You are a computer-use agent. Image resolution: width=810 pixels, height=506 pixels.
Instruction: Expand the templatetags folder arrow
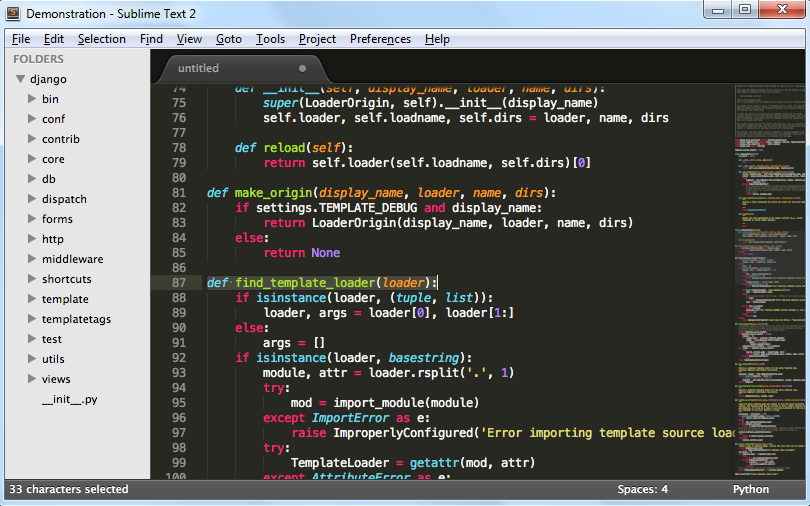(x=32, y=319)
